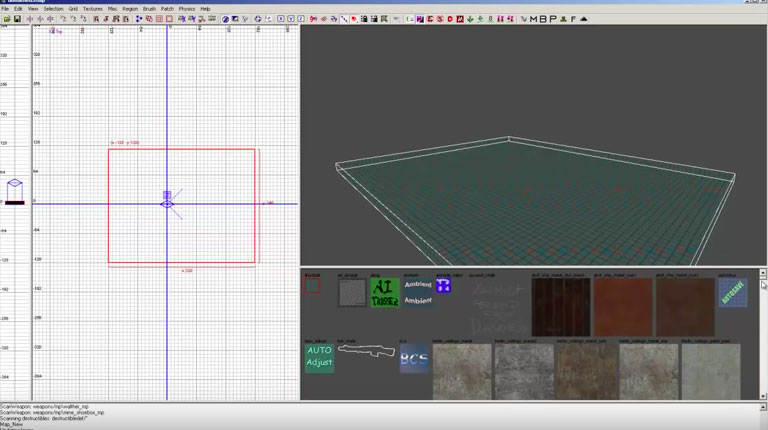Open the Brush menu
The image size is (768, 430).
(x=149, y=8)
